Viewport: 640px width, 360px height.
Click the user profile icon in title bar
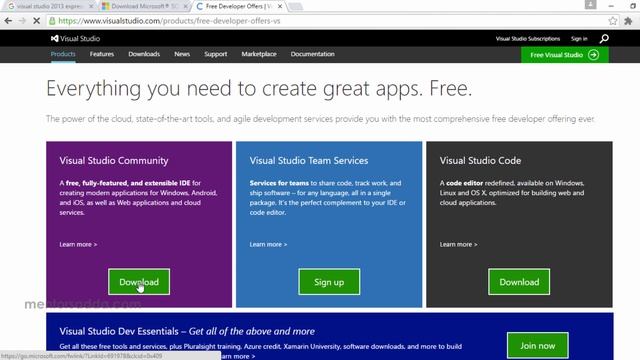point(590,4)
